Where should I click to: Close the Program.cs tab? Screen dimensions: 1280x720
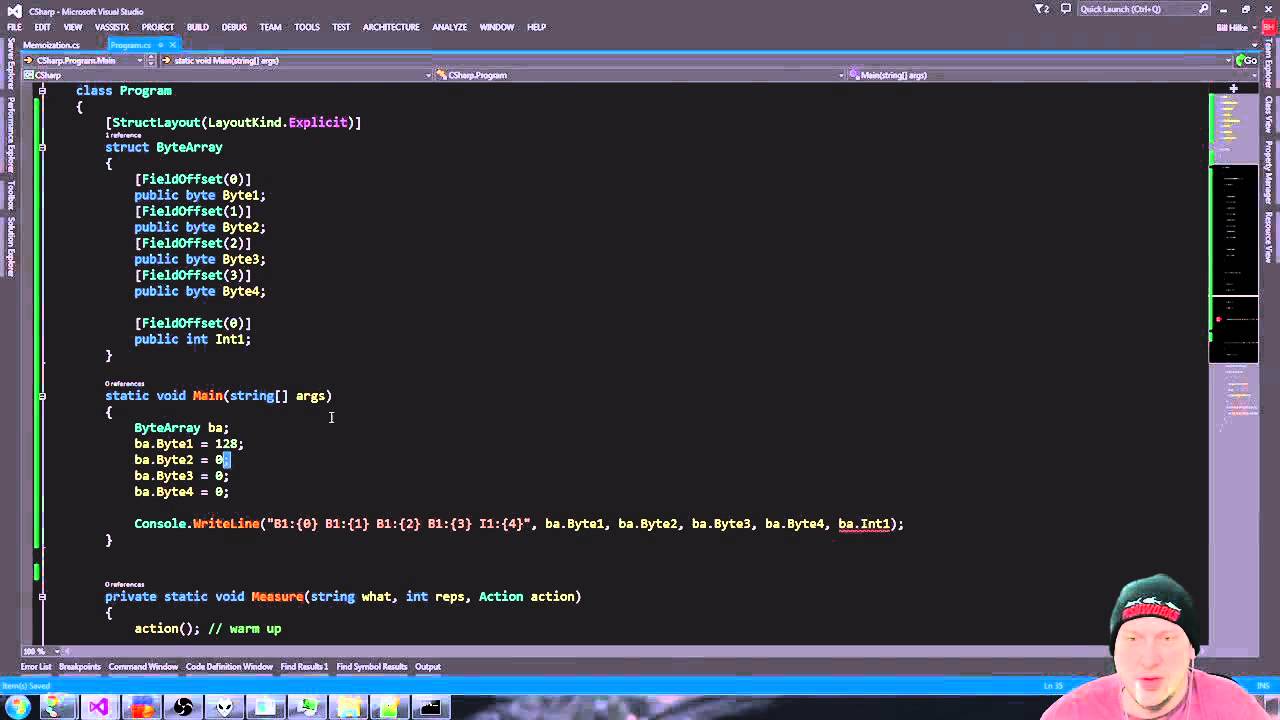tap(172, 45)
